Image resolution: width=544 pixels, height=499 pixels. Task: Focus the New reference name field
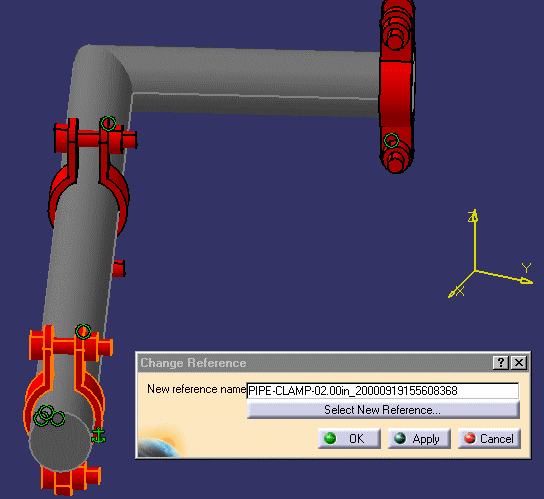(383, 391)
